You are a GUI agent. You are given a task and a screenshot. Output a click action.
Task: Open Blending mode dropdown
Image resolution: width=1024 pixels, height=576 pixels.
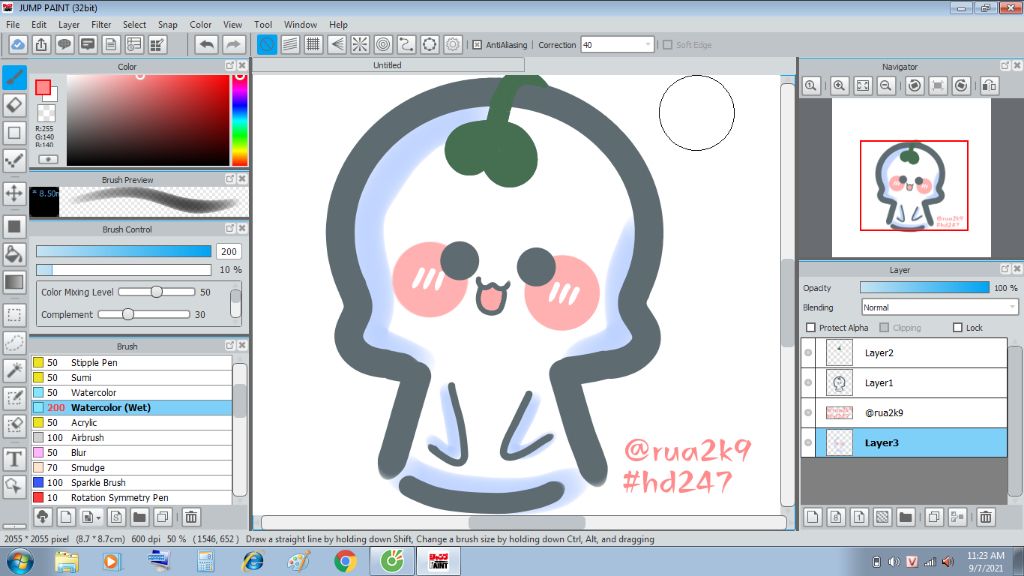[1012, 307]
